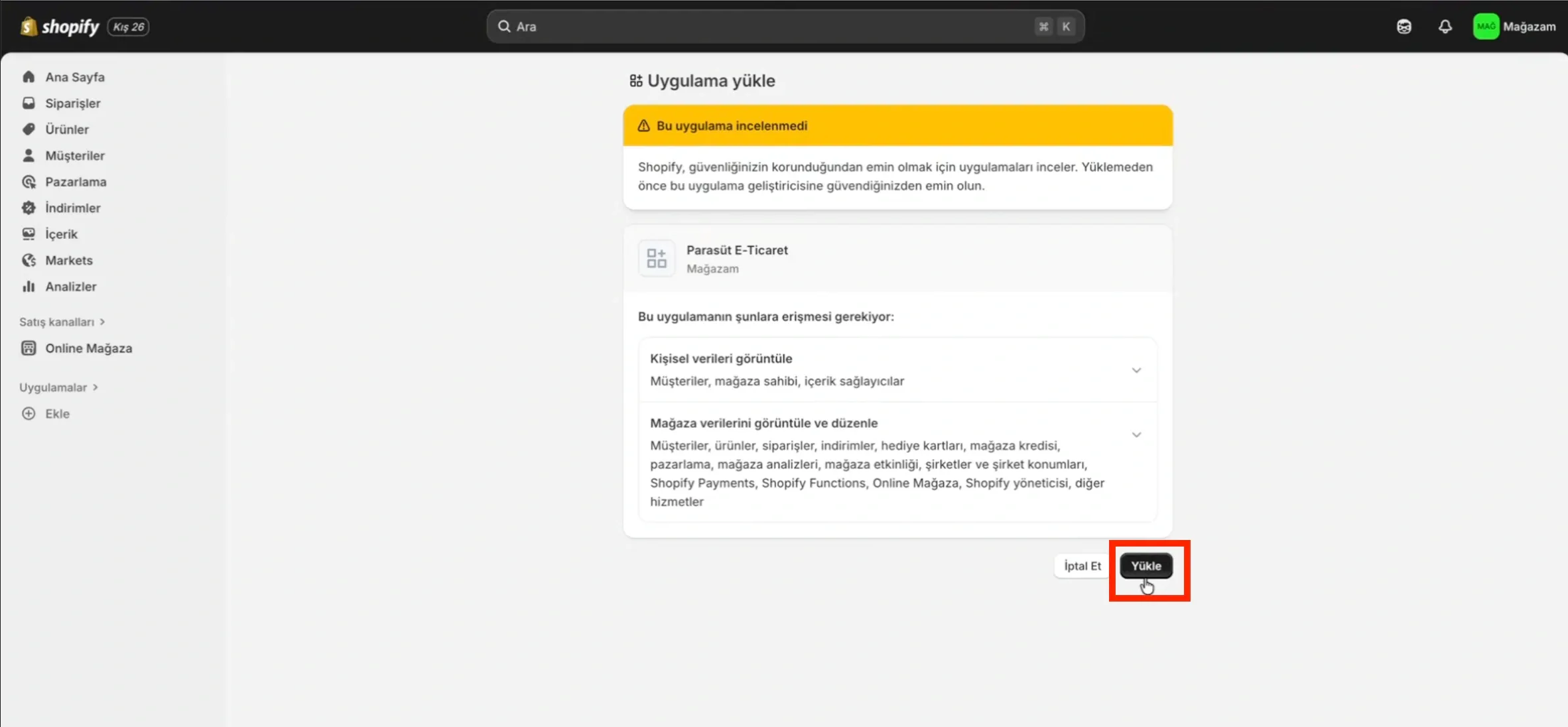Screen dimensions: 1568x727
Task: Open Markets section
Action: coord(68,260)
